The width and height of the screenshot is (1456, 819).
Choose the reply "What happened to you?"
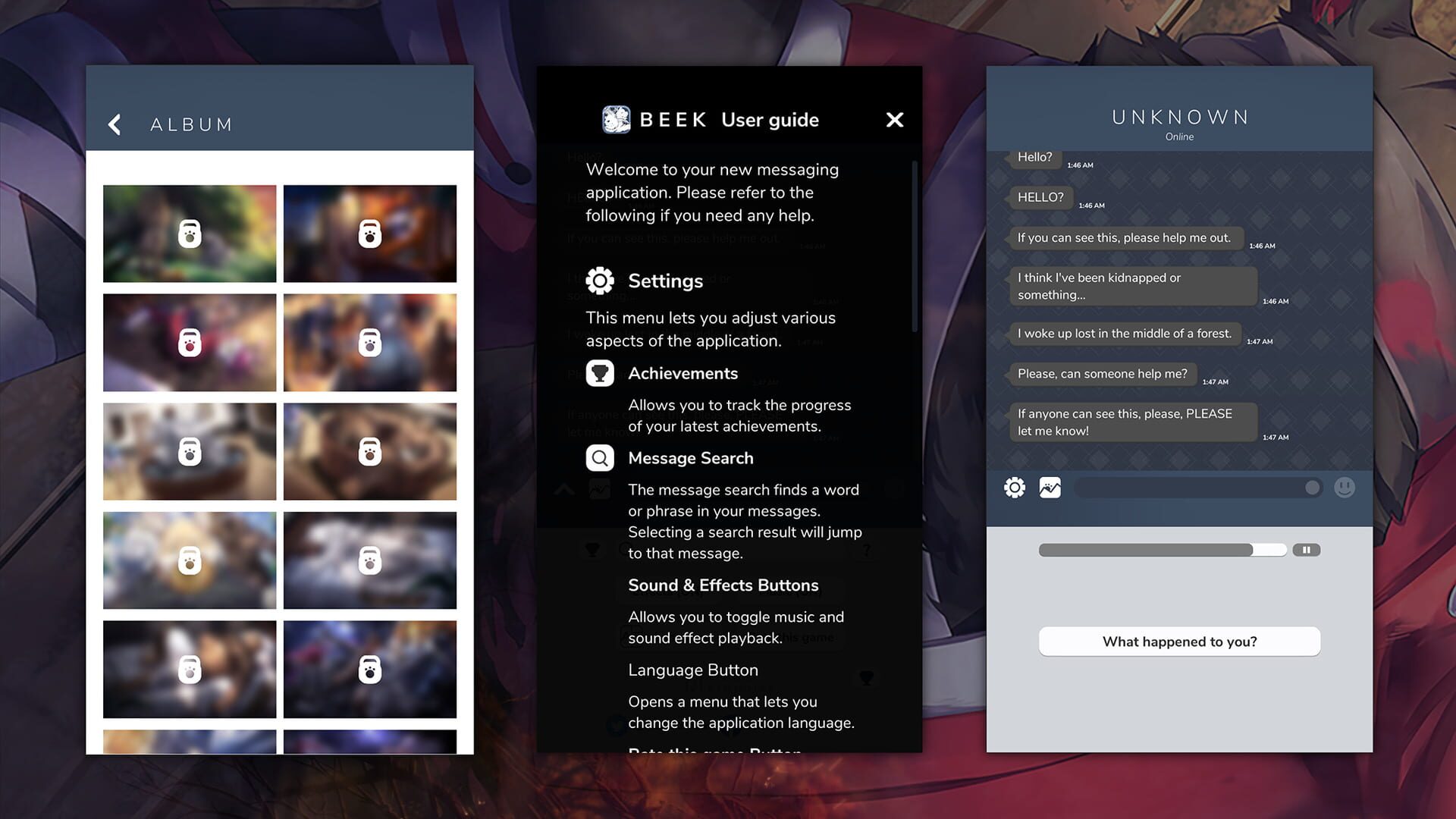[1178, 641]
